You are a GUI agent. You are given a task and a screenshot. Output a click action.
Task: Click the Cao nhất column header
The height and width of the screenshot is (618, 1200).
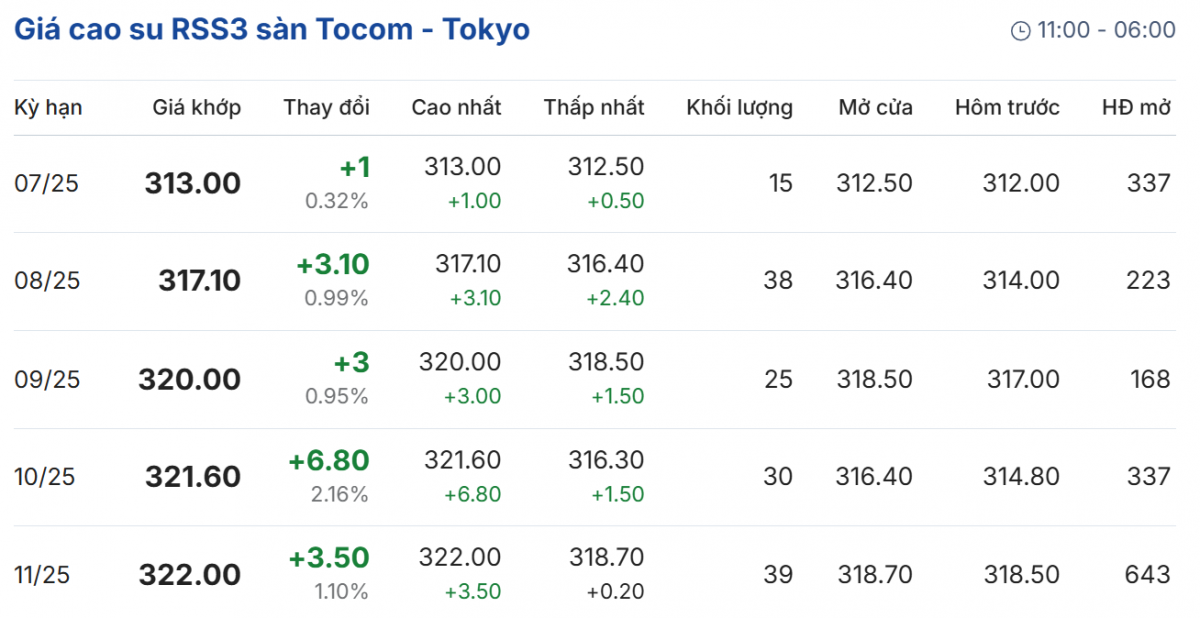click(456, 108)
